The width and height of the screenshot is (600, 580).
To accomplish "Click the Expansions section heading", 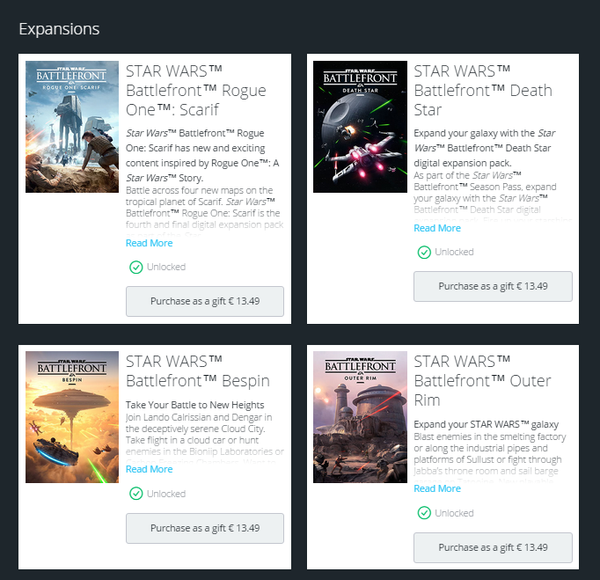I will [59, 29].
